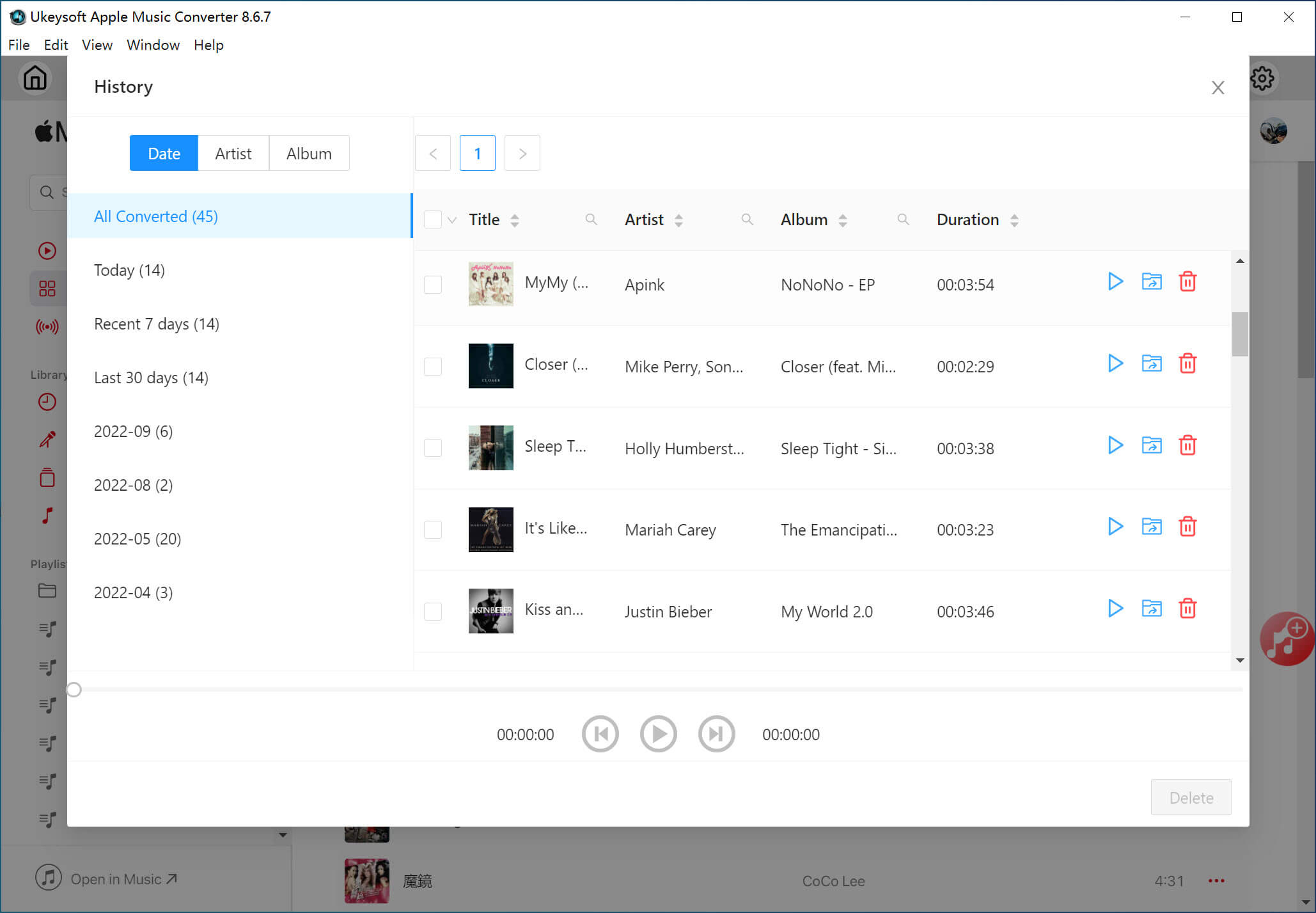Expand the 2022-04 (3) date group
The image size is (1316, 913).
coord(134,592)
